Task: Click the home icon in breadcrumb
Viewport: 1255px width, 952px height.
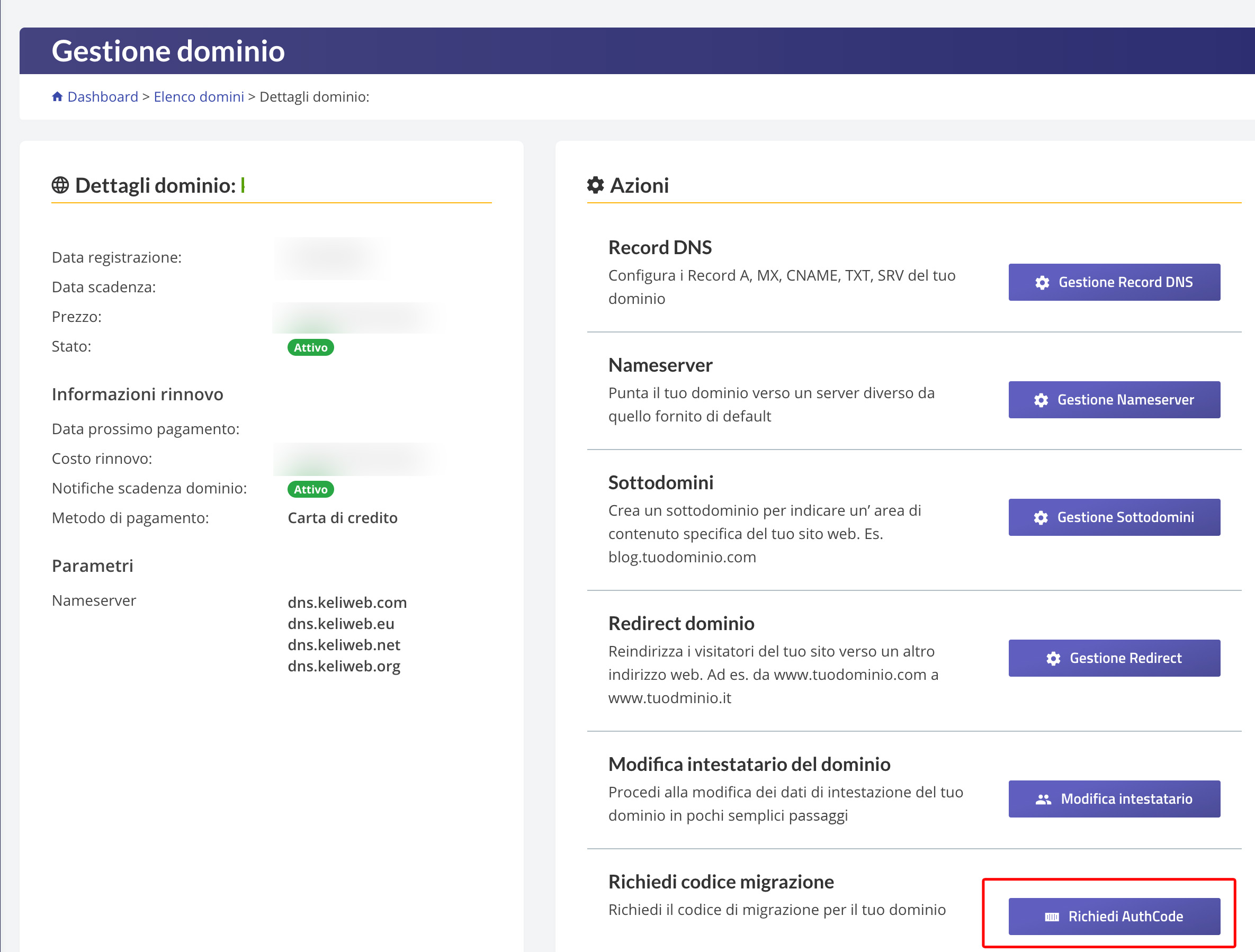Action: point(57,96)
